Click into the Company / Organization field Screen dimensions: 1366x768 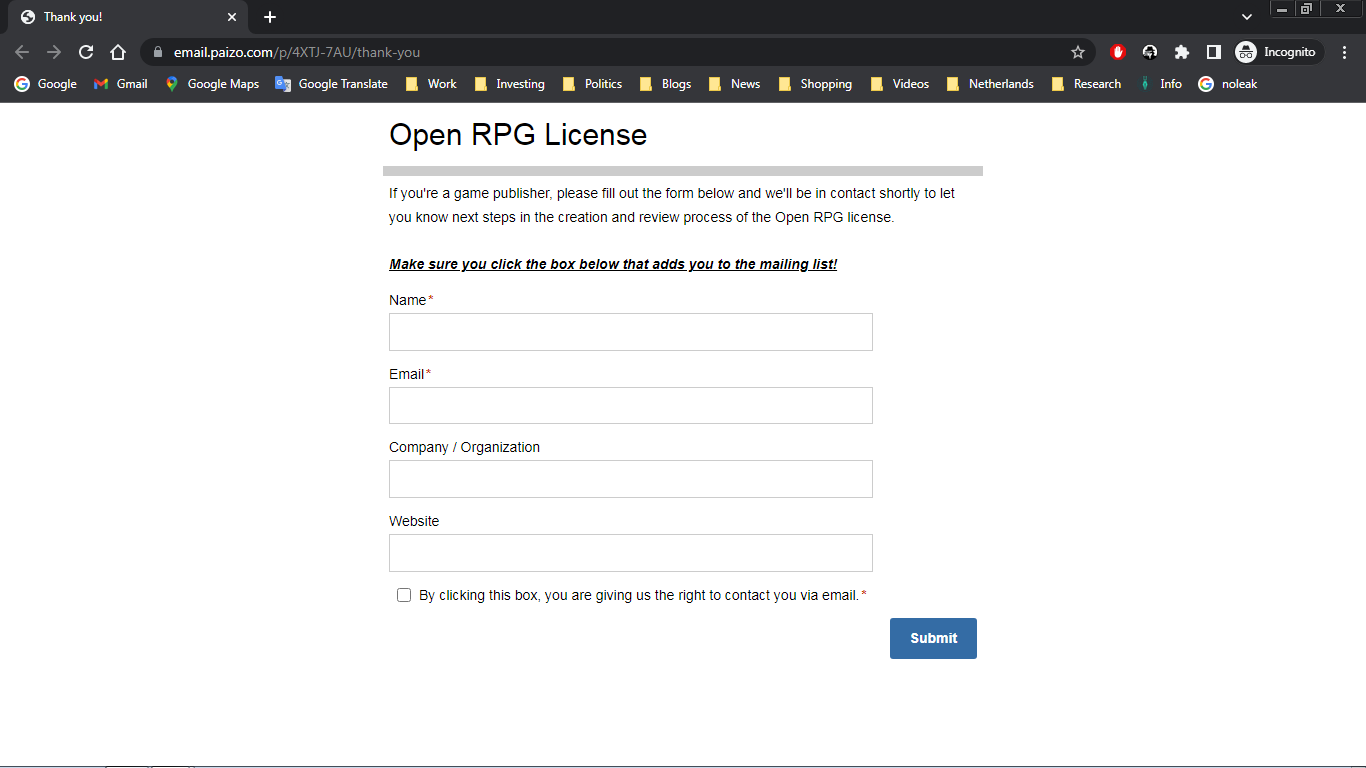point(630,479)
